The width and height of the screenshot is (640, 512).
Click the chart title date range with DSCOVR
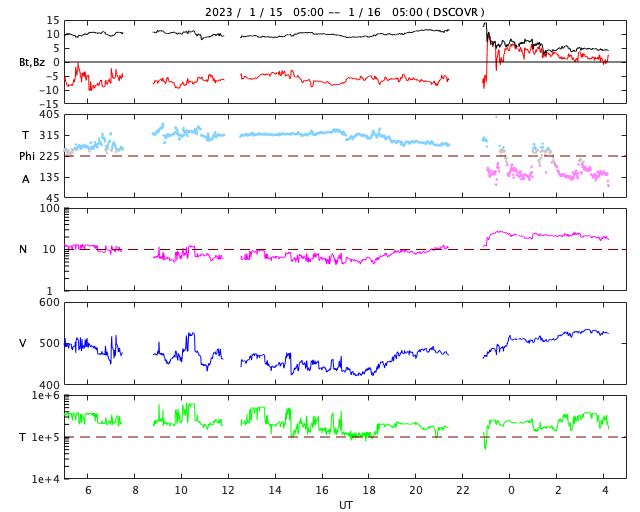[344, 12]
